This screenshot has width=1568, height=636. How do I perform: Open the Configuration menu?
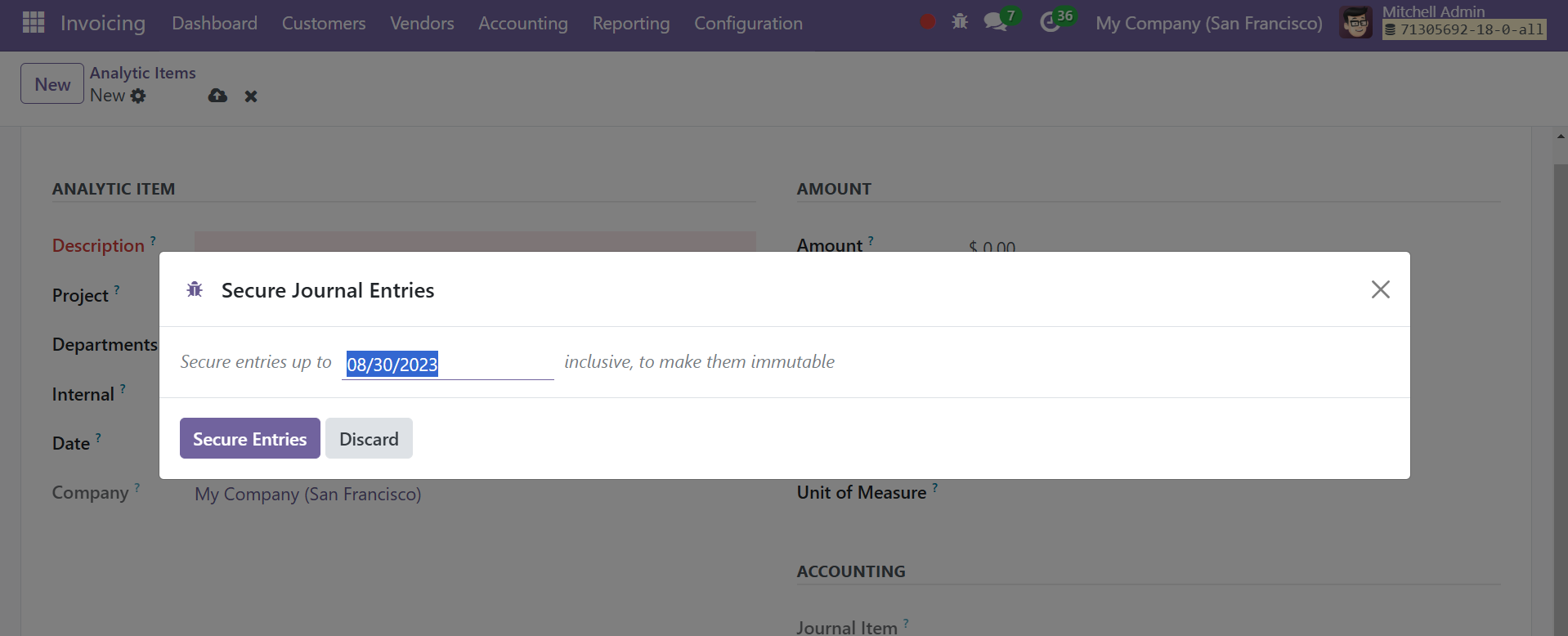click(748, 24)
